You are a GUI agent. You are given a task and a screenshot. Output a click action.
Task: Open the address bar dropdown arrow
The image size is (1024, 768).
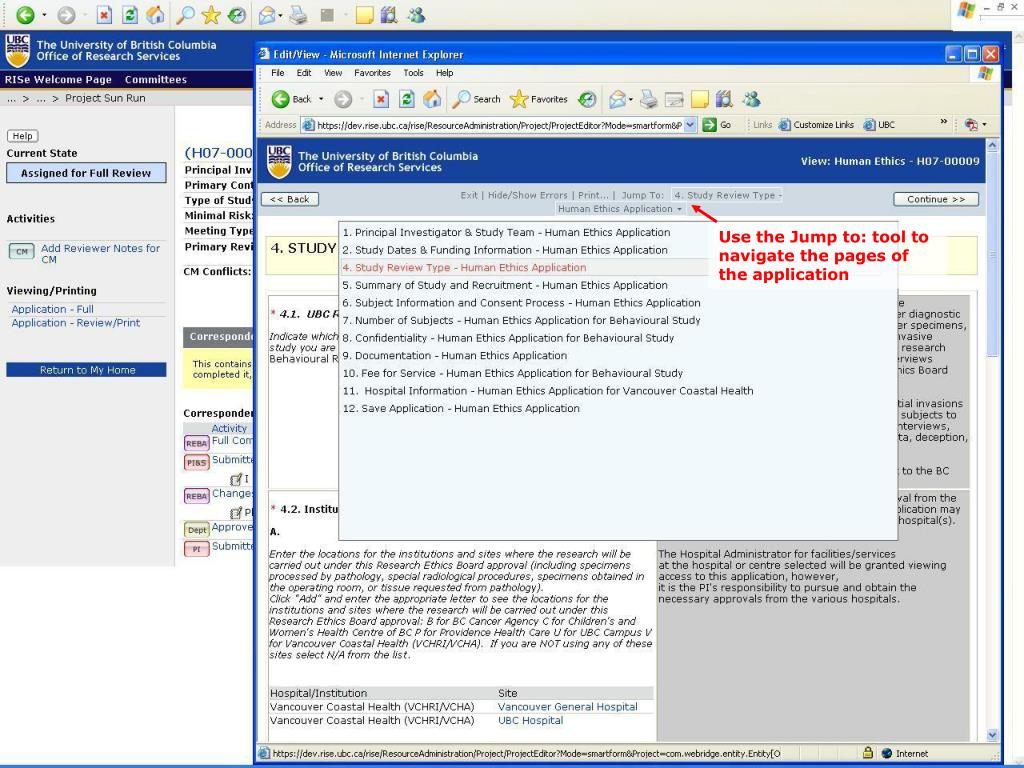[690, 125]
